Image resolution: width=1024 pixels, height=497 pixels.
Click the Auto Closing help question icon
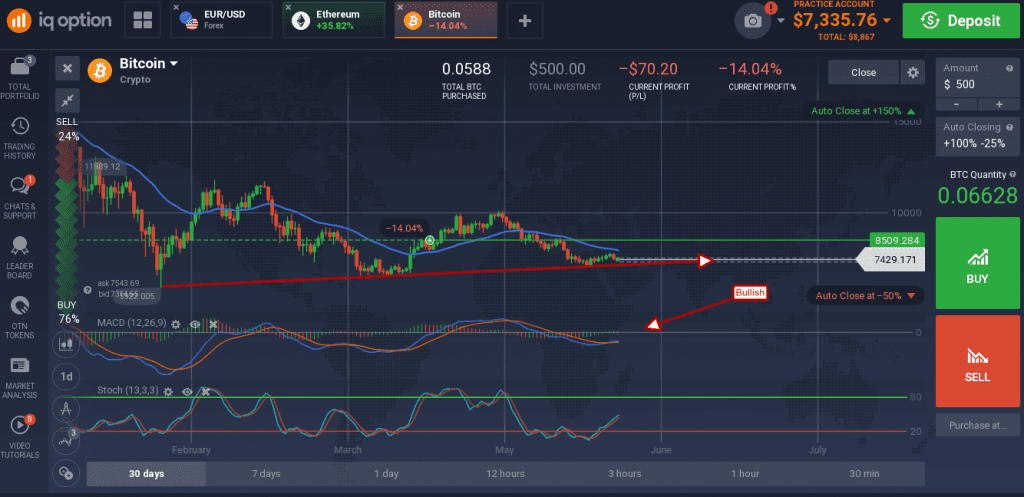click(1010, 127)
